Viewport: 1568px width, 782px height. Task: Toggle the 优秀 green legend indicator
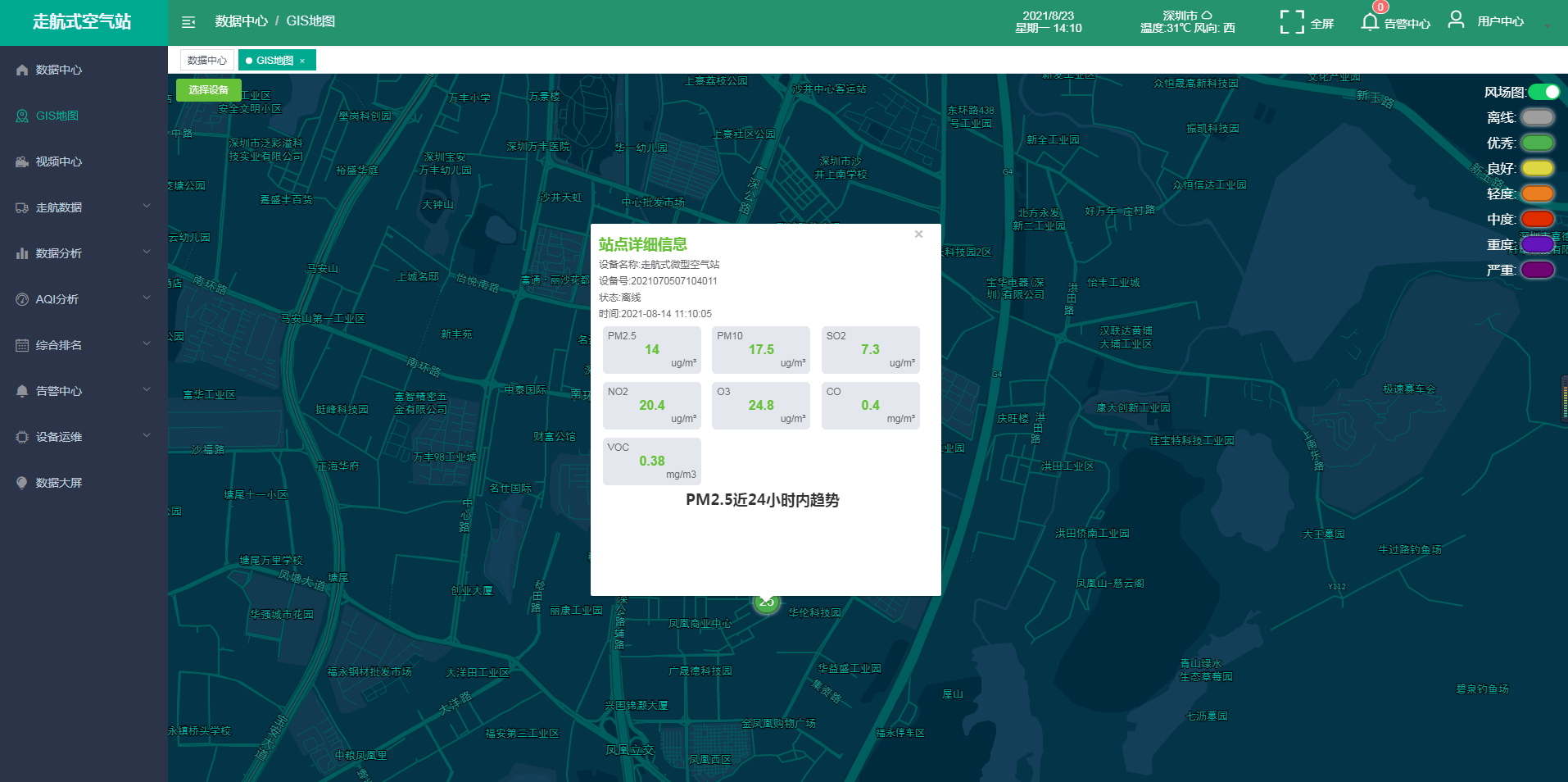pyautogui.click(x=1538, y=143)
